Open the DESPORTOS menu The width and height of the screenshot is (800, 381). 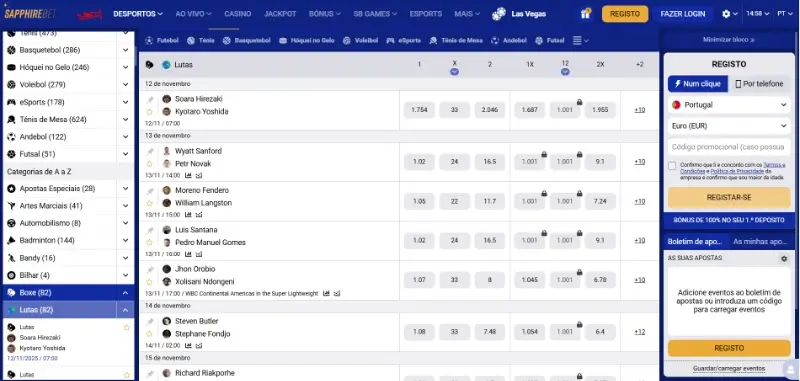click(x=138, y=14)
